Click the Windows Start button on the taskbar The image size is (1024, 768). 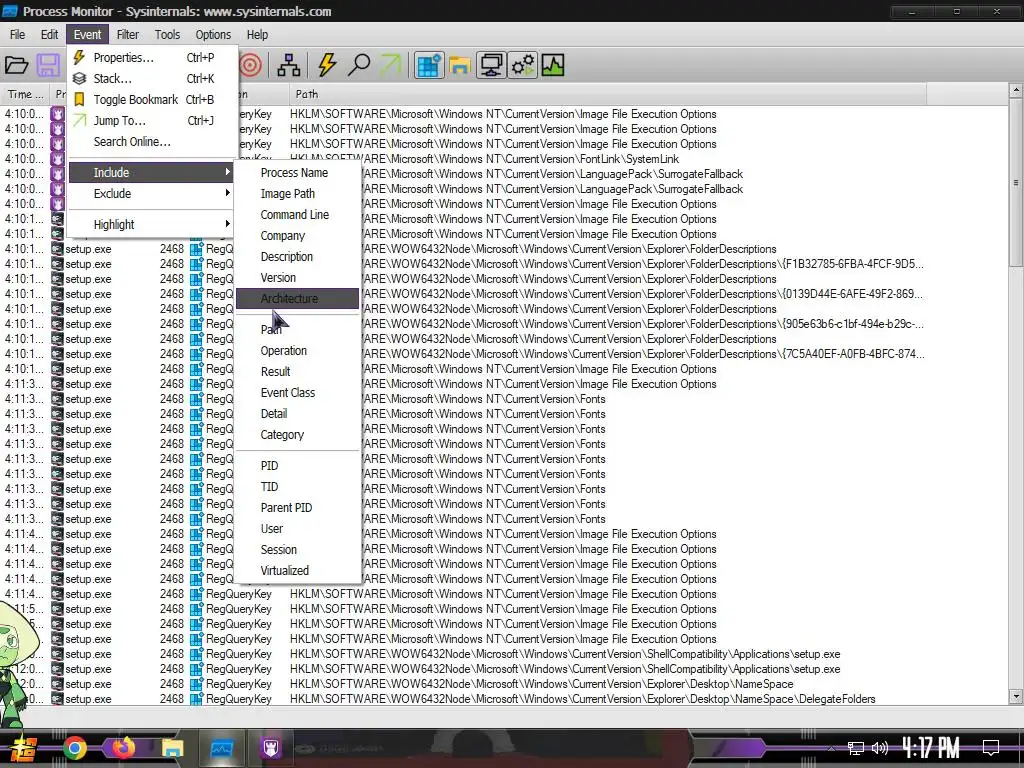point(23,748)
